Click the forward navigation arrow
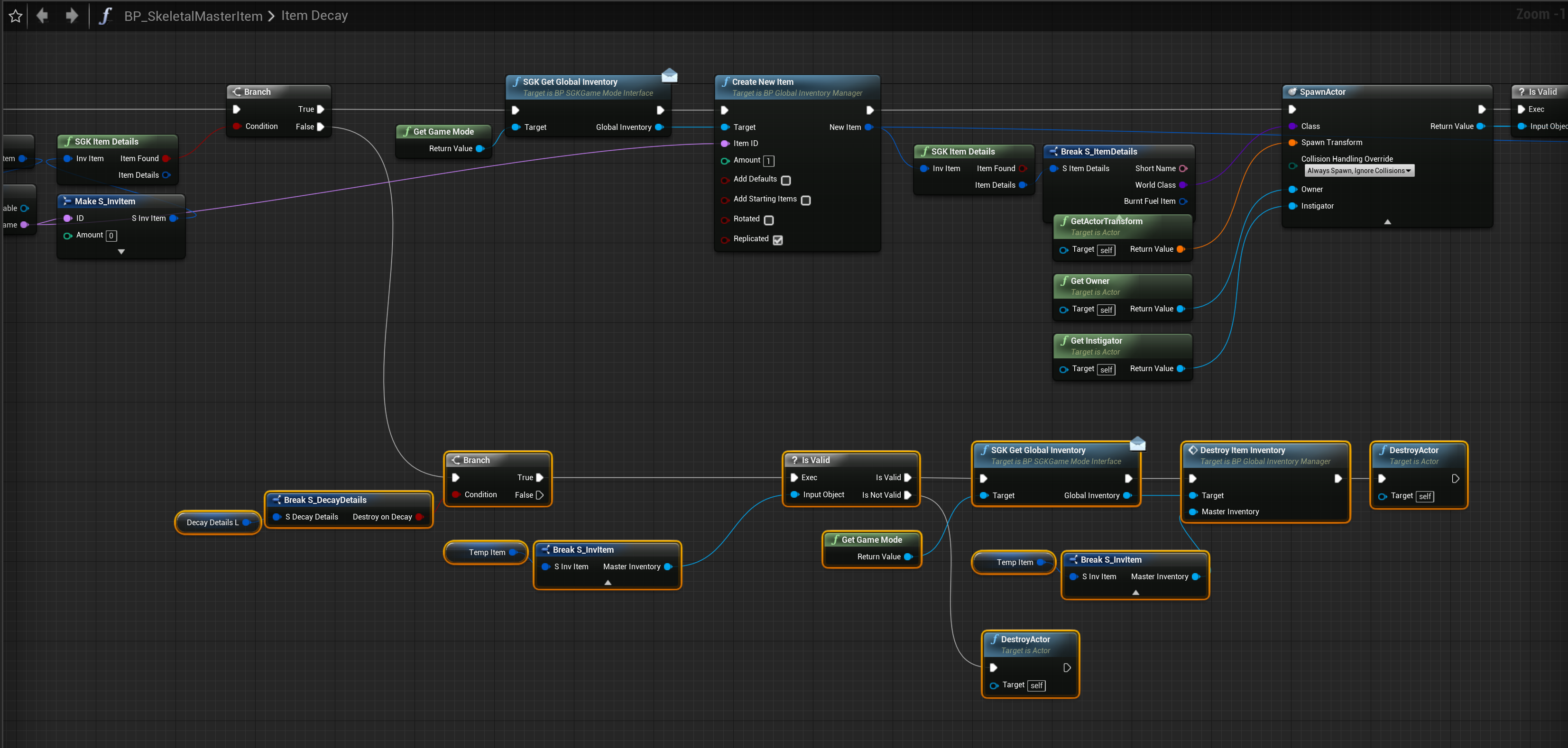 [x=72, y=15]
